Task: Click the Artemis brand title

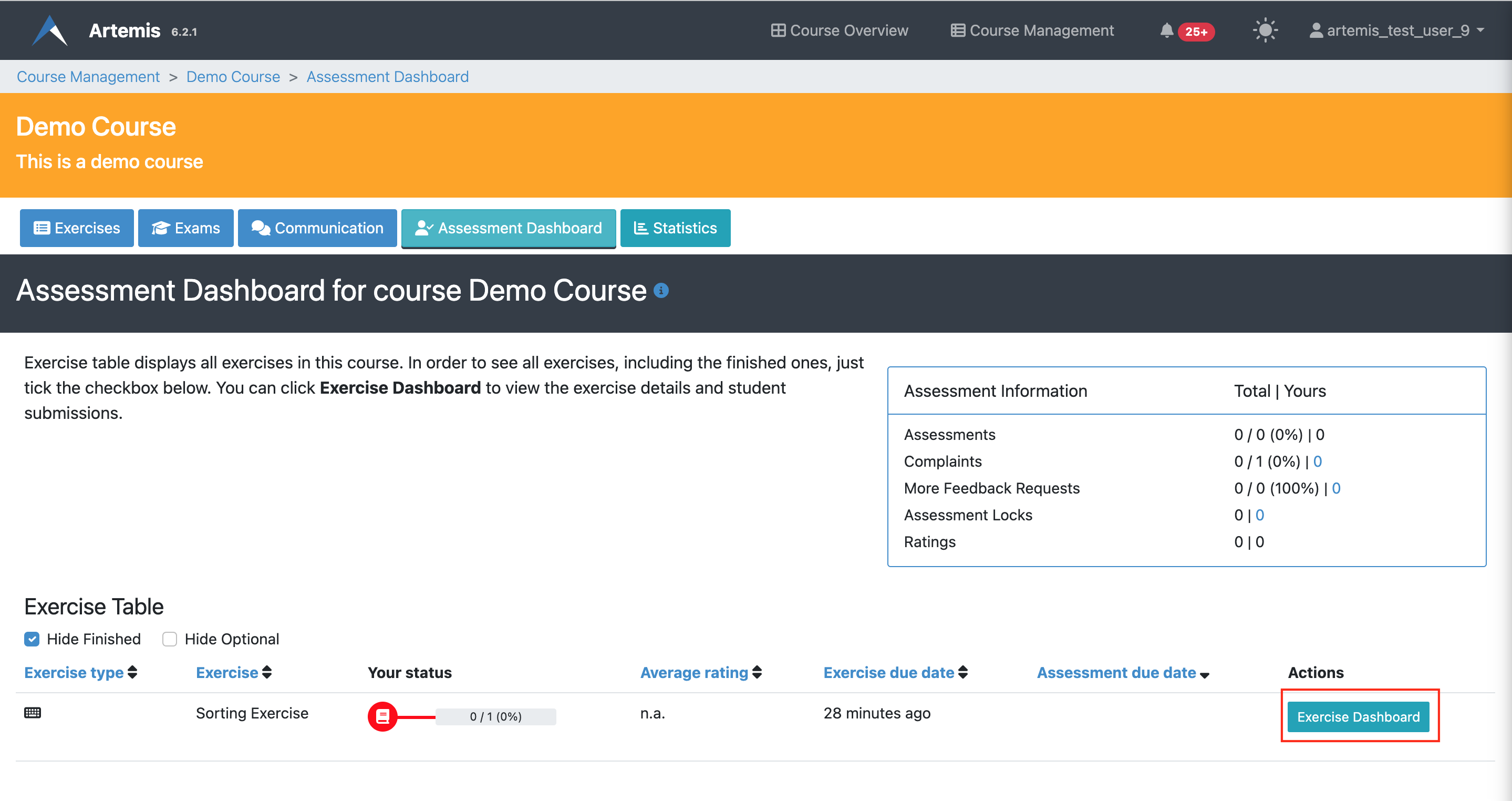Action: [125, 30]
